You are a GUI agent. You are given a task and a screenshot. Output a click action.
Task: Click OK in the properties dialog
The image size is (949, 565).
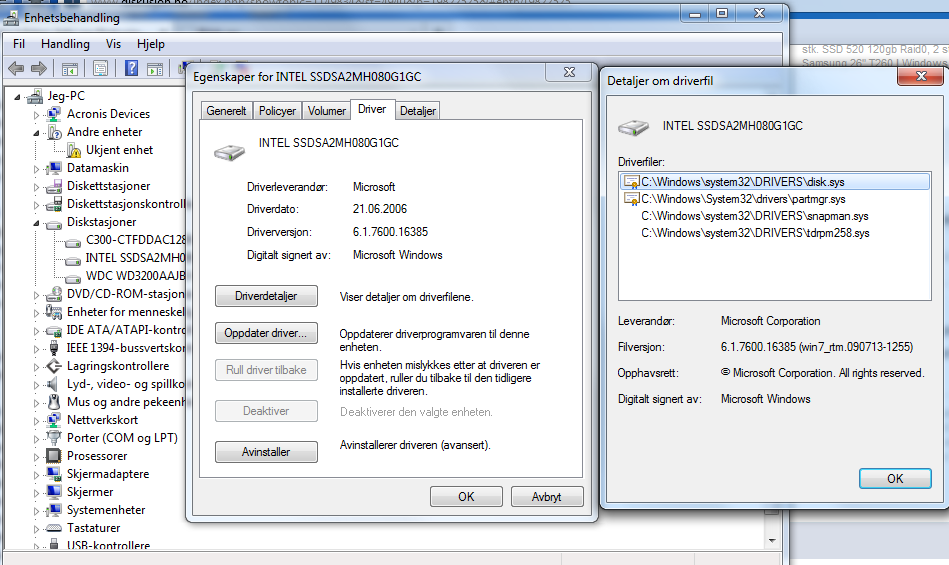click(x=466, y=497)
